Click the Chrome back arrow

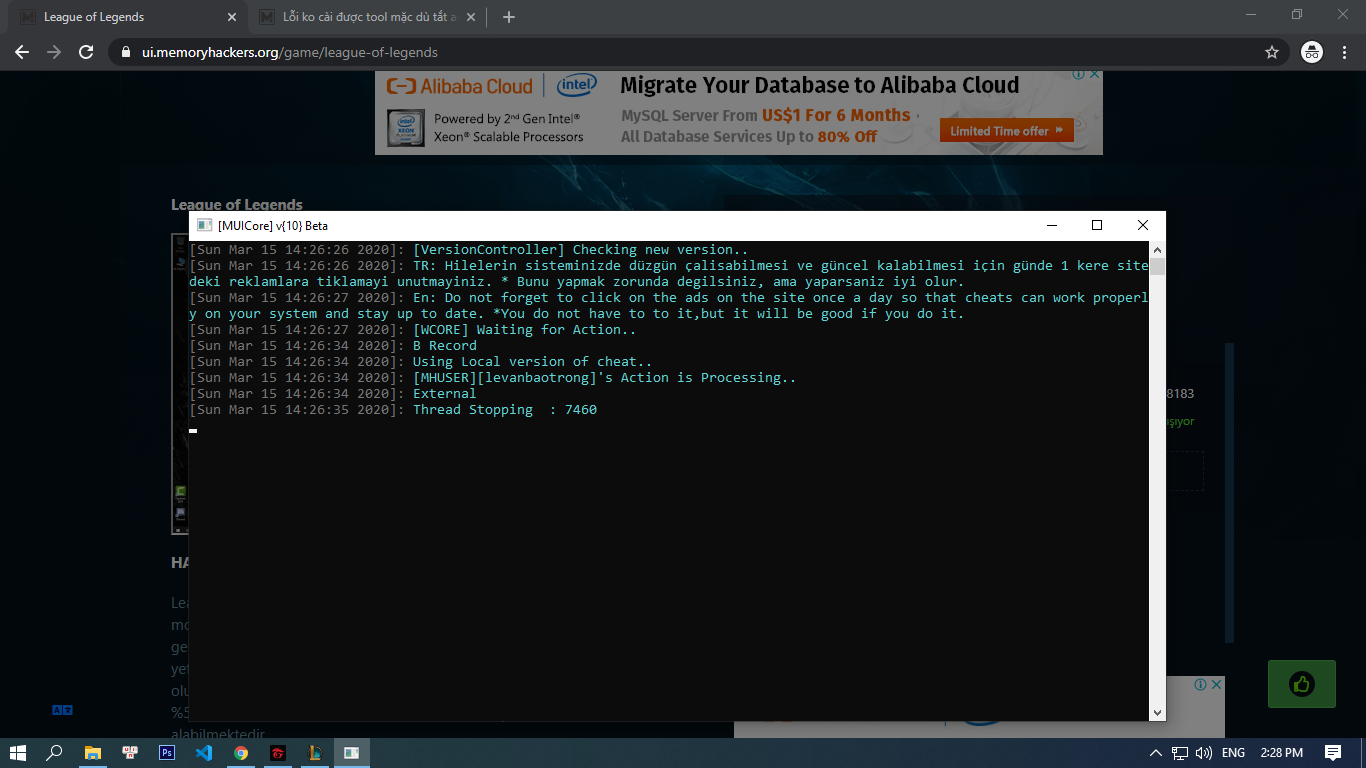[22, 52]
